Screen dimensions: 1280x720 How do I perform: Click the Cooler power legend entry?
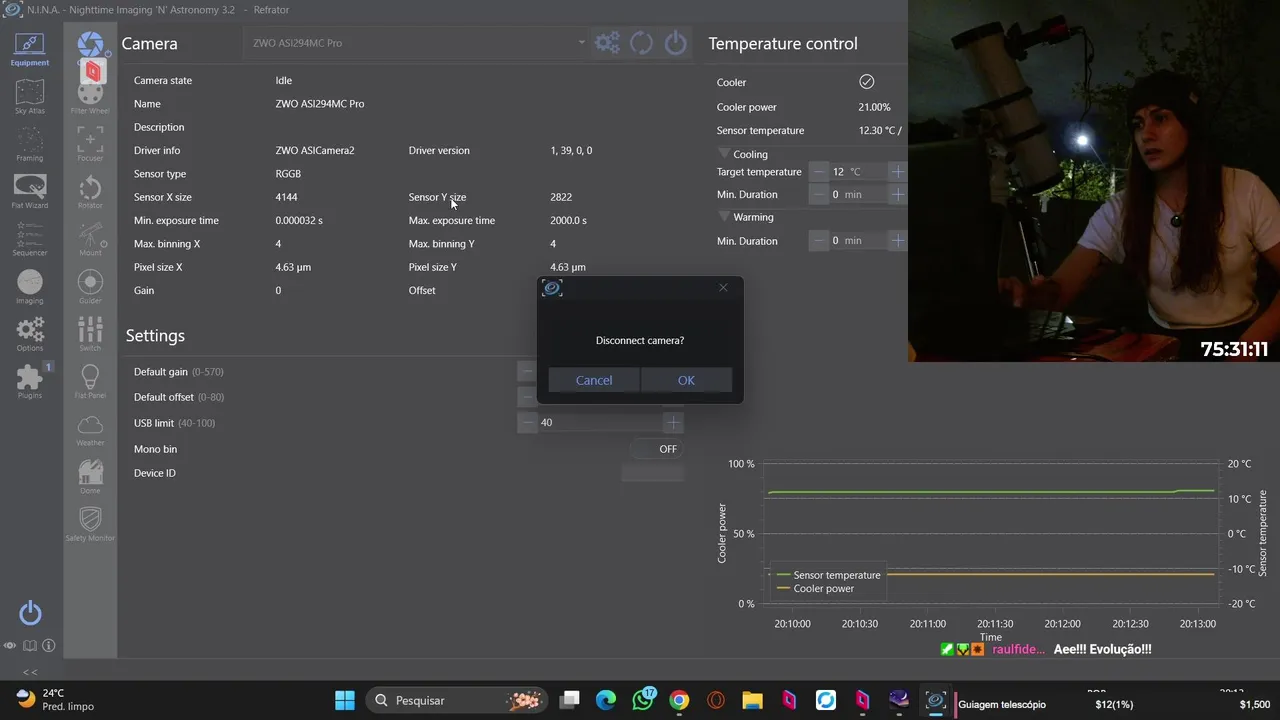pos(815,589)
